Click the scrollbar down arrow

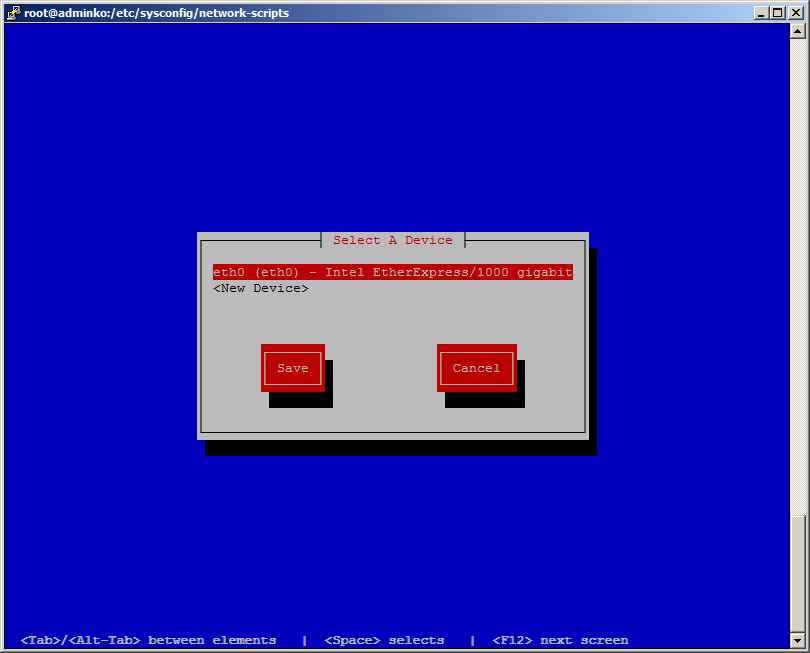797,640
